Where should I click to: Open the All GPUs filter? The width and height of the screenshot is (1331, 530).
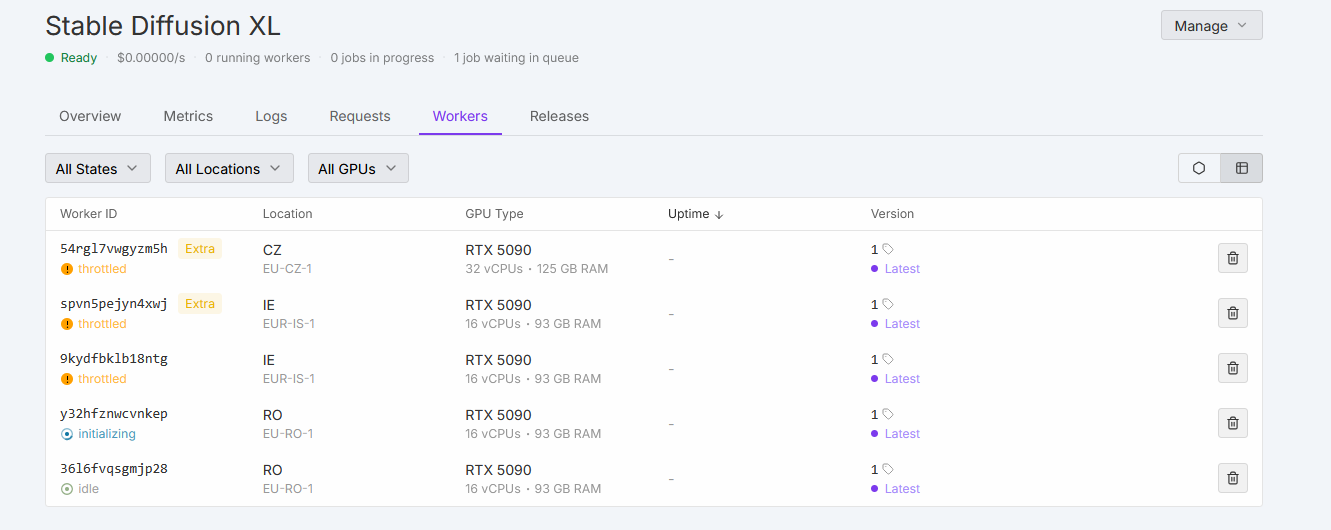pos(358,169)
